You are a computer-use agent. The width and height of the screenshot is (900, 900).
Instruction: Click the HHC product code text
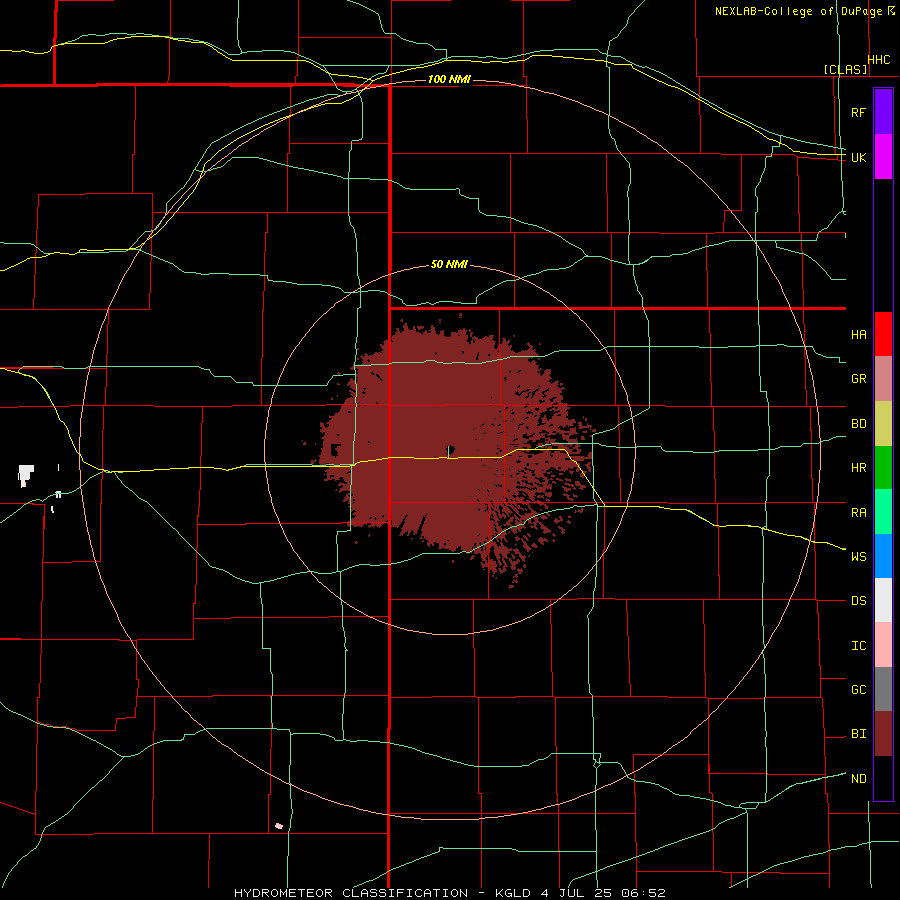(x=879, y=60)
